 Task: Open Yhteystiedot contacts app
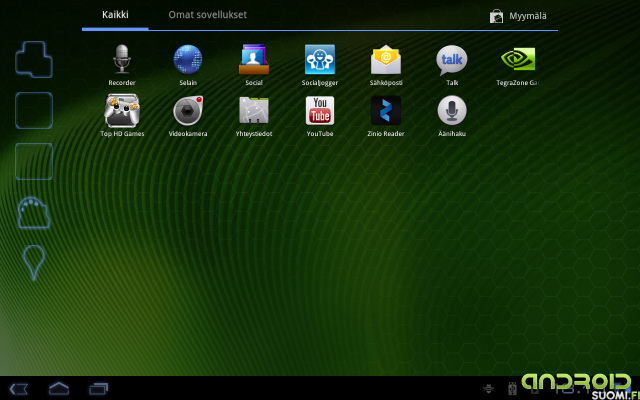254,116
